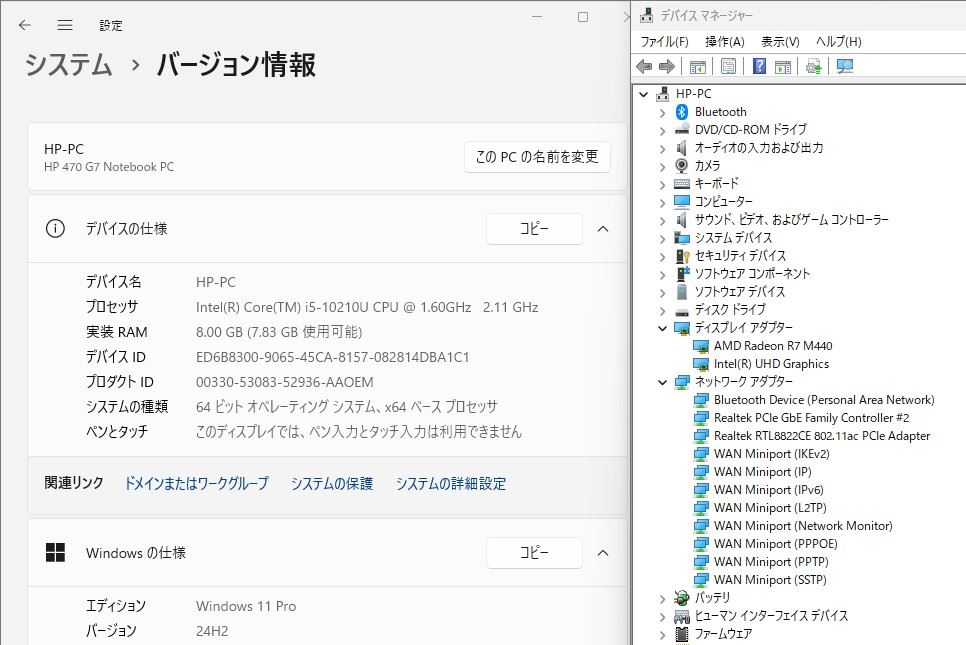Click the セキュリティ デバイス key icon
The width and height of the screenshot is (966, 645).
click(682, 256)
